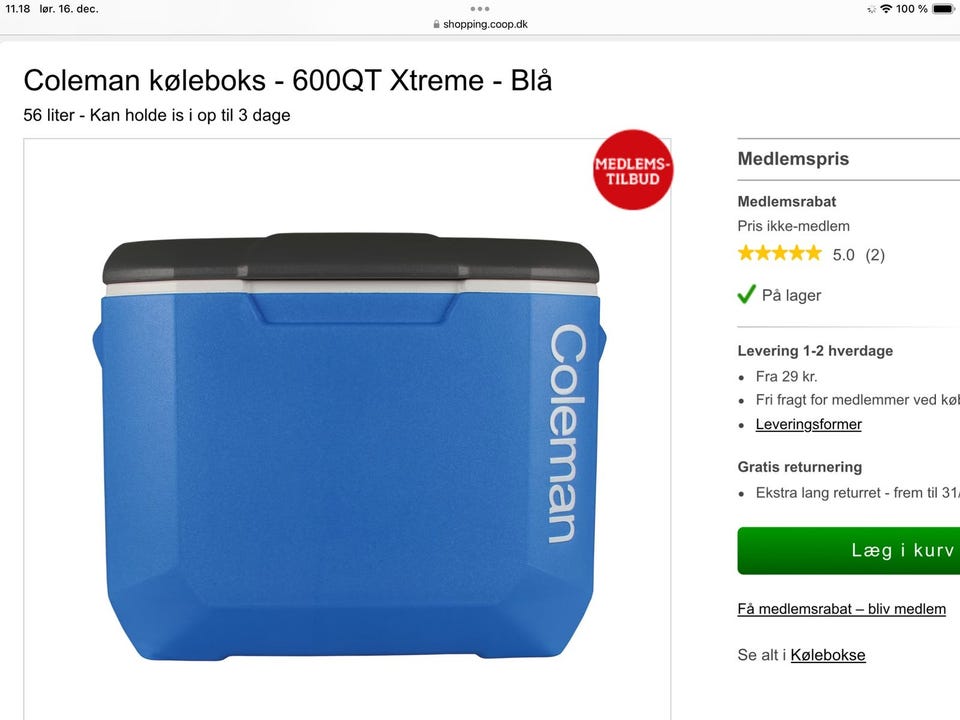Click the red Medlemstilbud badge
The width and height of the screenshot is (960, 720).
pyautogui.click(x=632, y=170)
